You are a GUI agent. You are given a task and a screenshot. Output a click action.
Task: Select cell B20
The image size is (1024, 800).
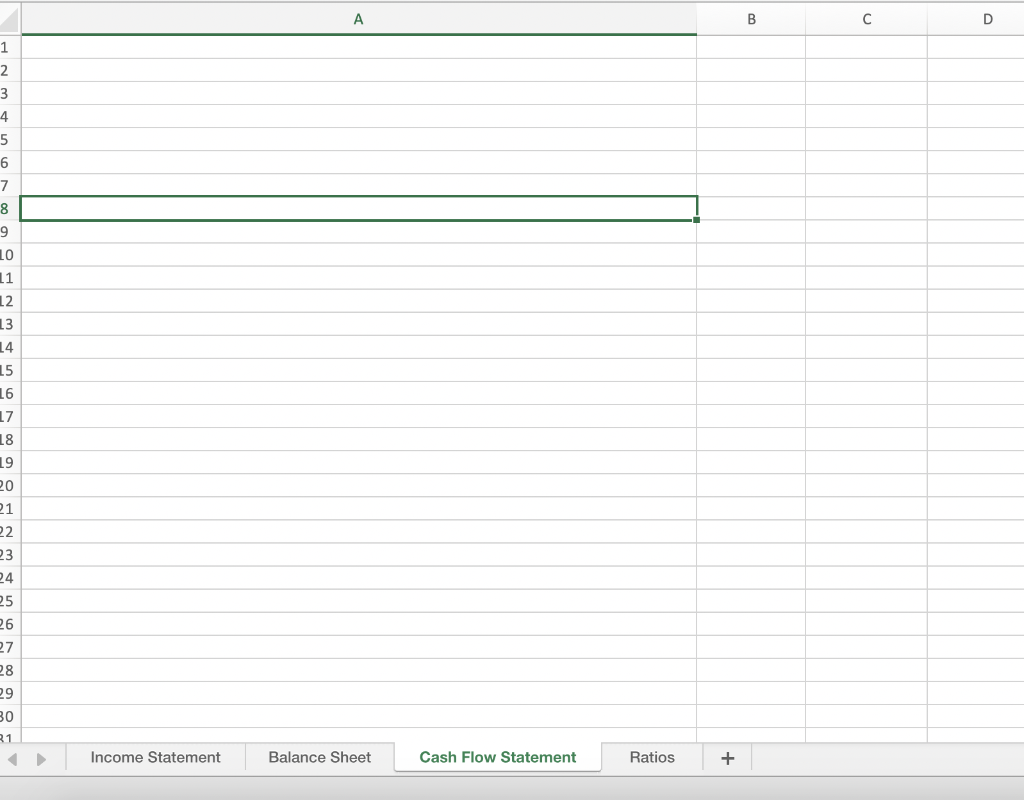(751, 485)
